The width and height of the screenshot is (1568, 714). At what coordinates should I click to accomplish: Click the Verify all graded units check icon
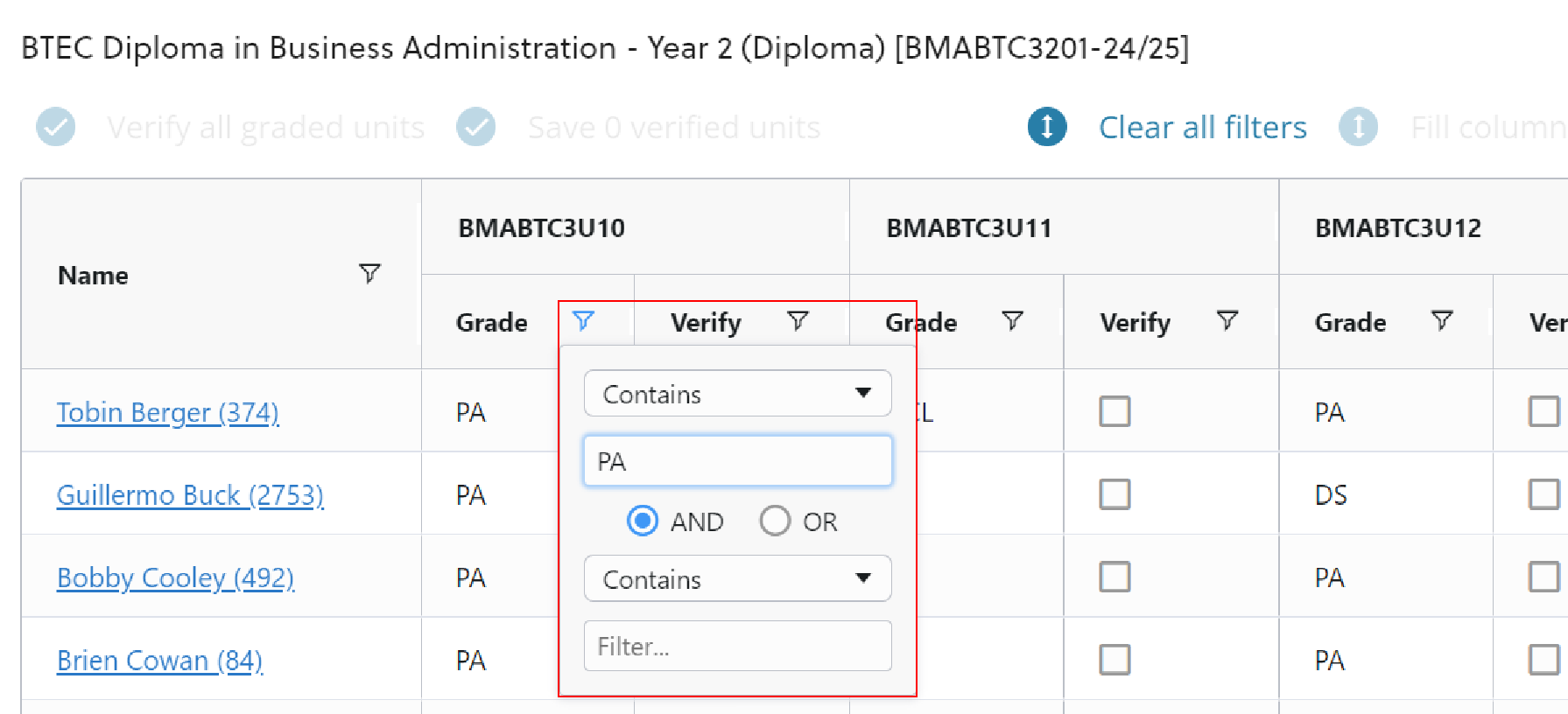[x=55, y=127]
